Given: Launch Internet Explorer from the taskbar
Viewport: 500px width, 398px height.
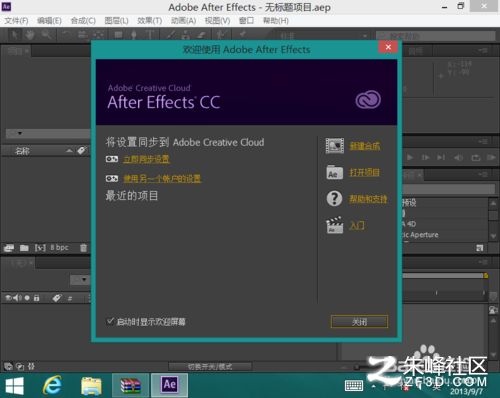Looking at the screenshot, I should (52, 385).
